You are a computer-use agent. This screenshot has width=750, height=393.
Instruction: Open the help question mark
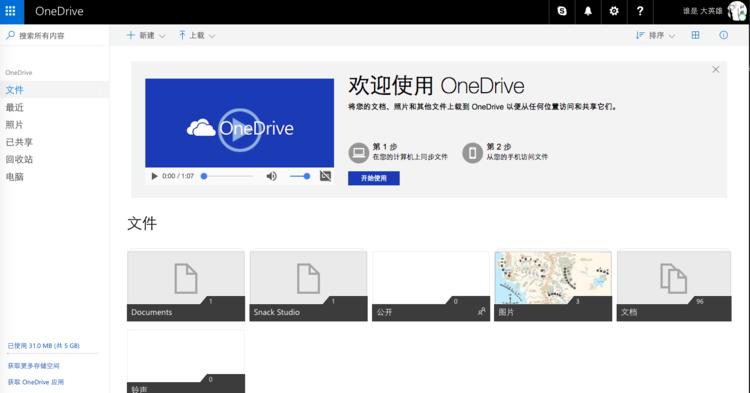[x=640, y=11]
